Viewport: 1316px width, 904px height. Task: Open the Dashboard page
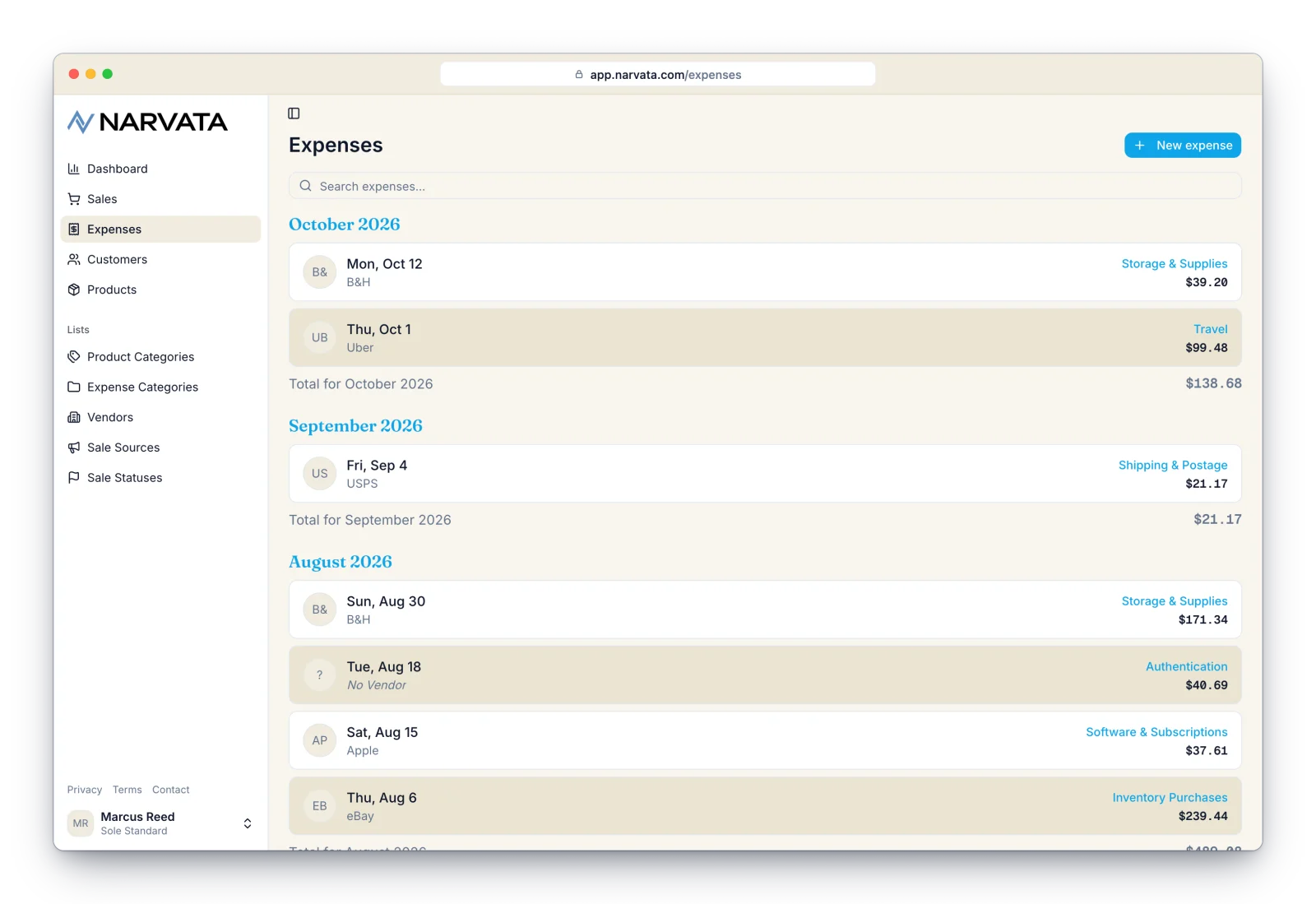point(160,169)
